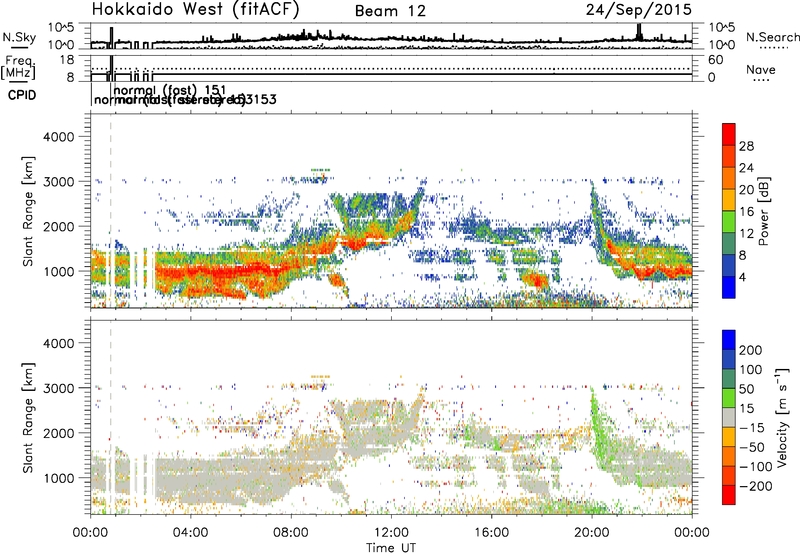Click the '200' velocity colorbar label
Screen dimensions: 800x554
751,350
